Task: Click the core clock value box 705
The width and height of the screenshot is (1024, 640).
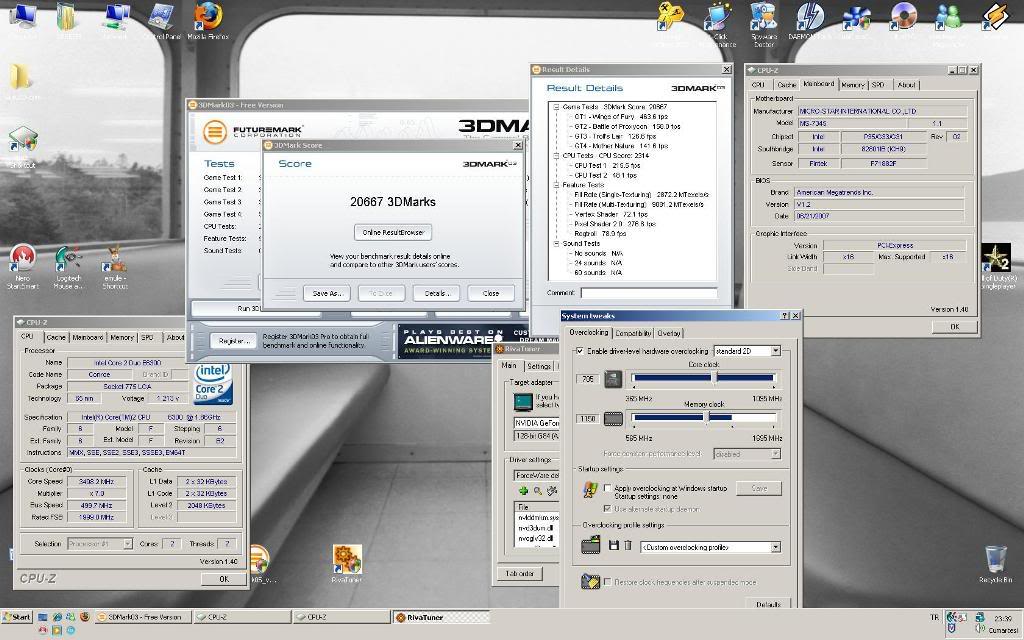Action: pyautogui.click(x=588, y=379)
